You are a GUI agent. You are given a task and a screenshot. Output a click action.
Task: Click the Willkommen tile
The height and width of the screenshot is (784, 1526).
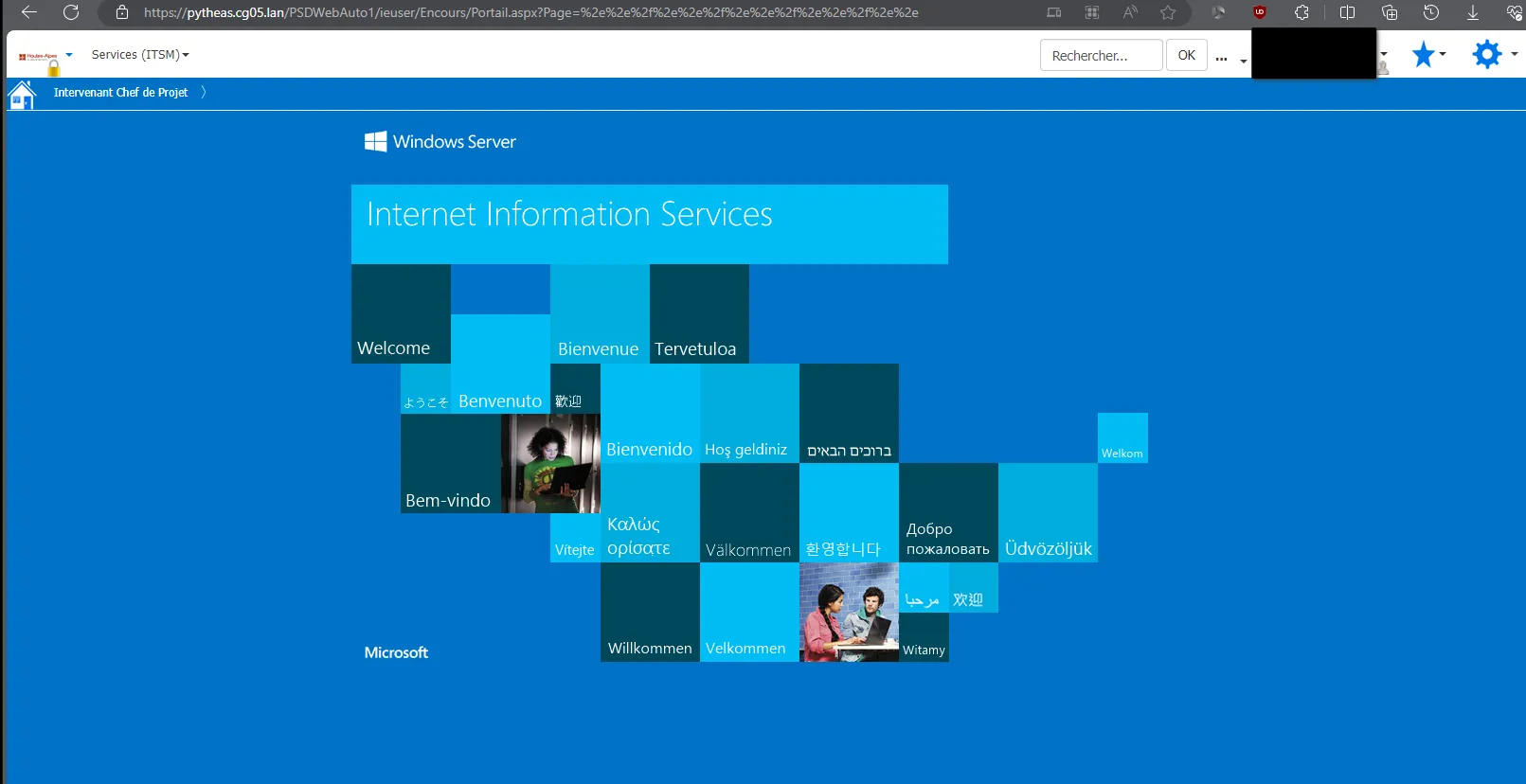(x=650, y=613)
